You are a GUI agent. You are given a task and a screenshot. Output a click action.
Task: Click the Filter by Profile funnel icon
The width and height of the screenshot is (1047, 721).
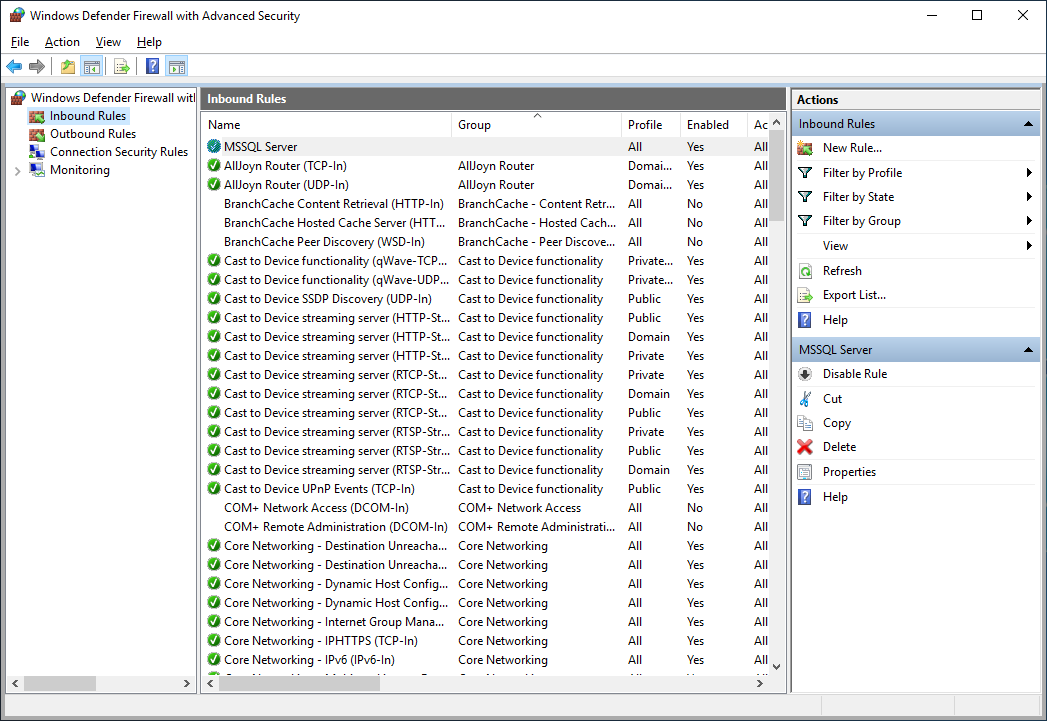805,173
